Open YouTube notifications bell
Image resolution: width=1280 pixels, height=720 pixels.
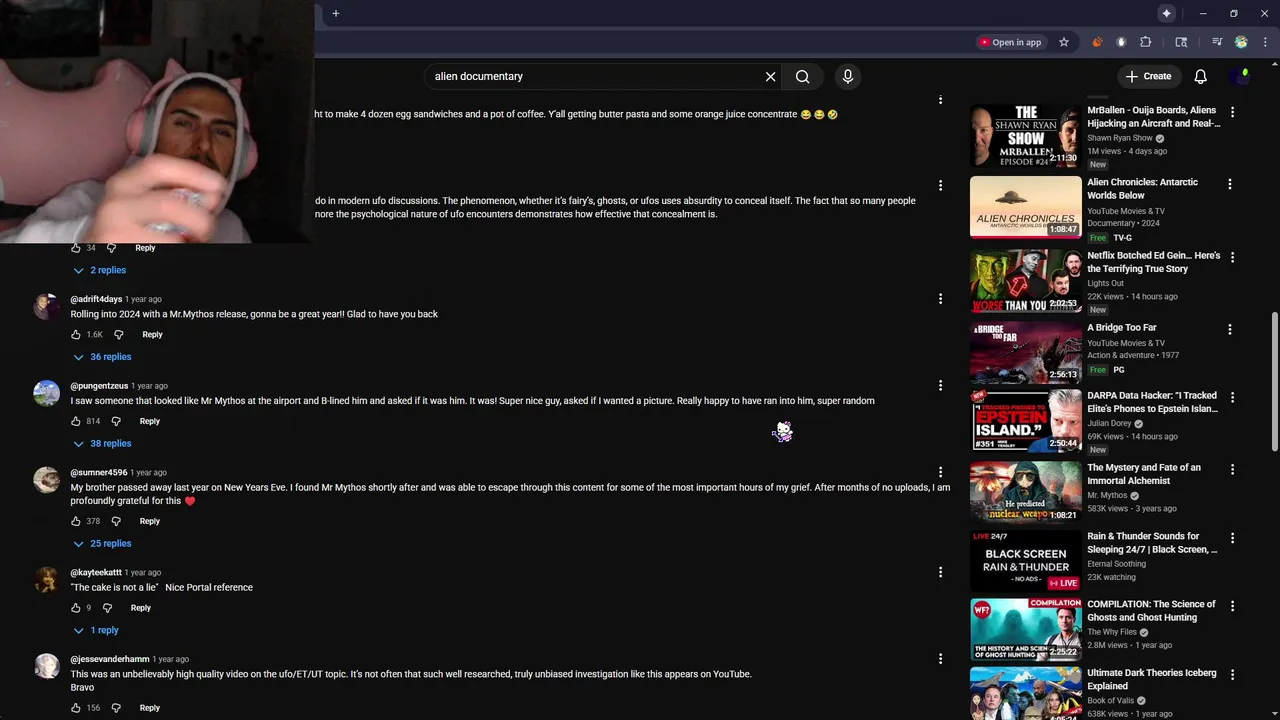1200,76
